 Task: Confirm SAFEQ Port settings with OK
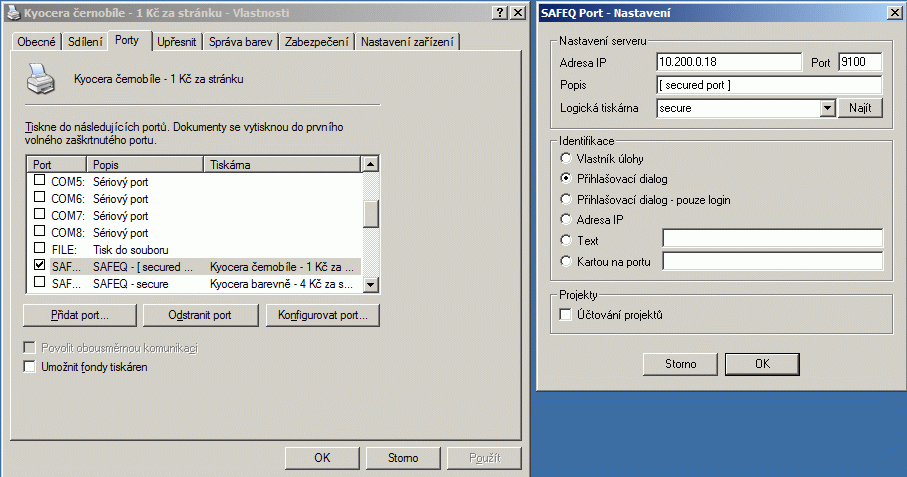point(762,364)
